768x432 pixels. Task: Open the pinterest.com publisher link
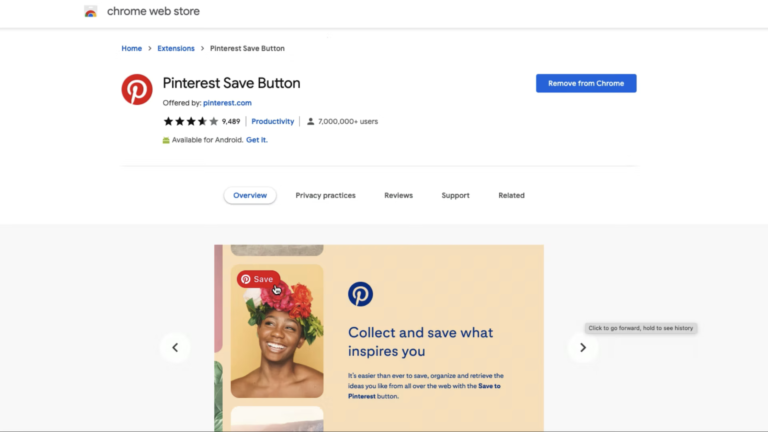point(227,103)
